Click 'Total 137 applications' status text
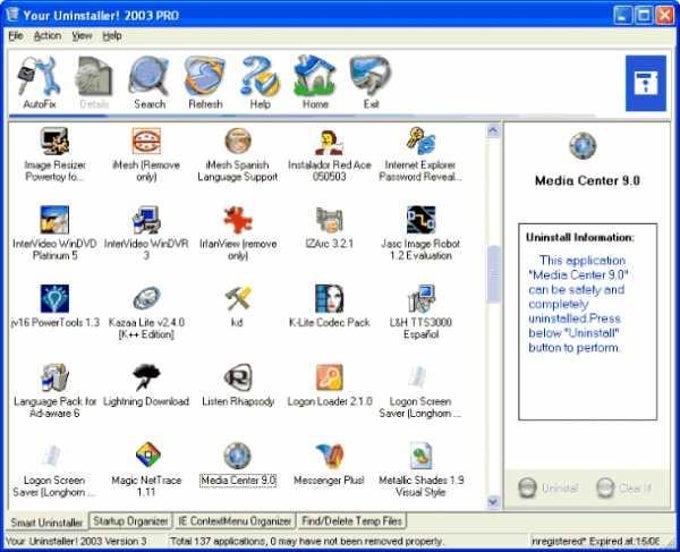The image size is (680, 552). tap(306, 541)
